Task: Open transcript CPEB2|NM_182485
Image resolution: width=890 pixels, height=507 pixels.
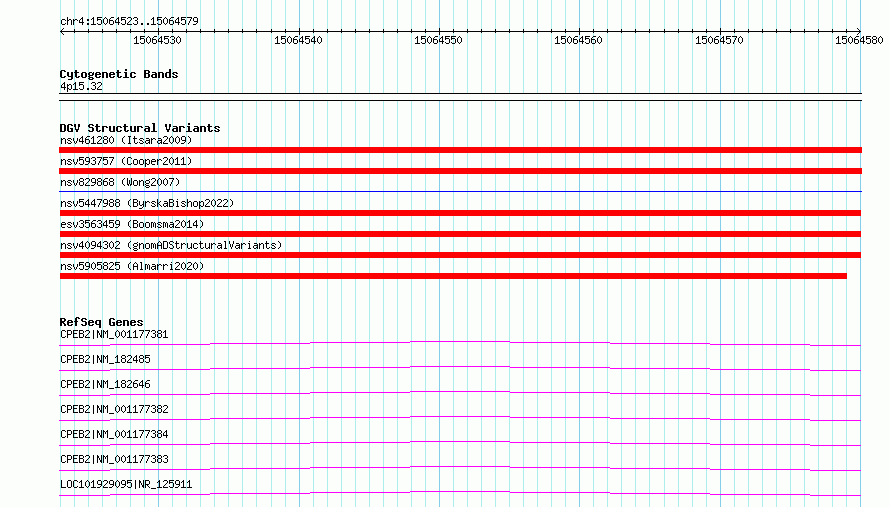Action: pos(106,359)
